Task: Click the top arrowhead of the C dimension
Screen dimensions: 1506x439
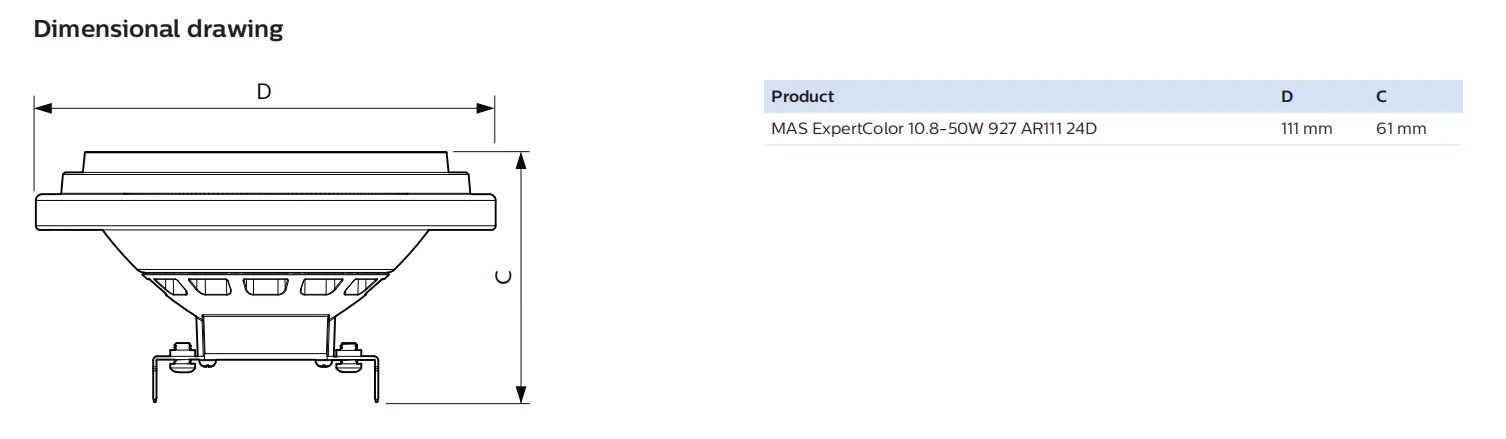Action: 520,159
